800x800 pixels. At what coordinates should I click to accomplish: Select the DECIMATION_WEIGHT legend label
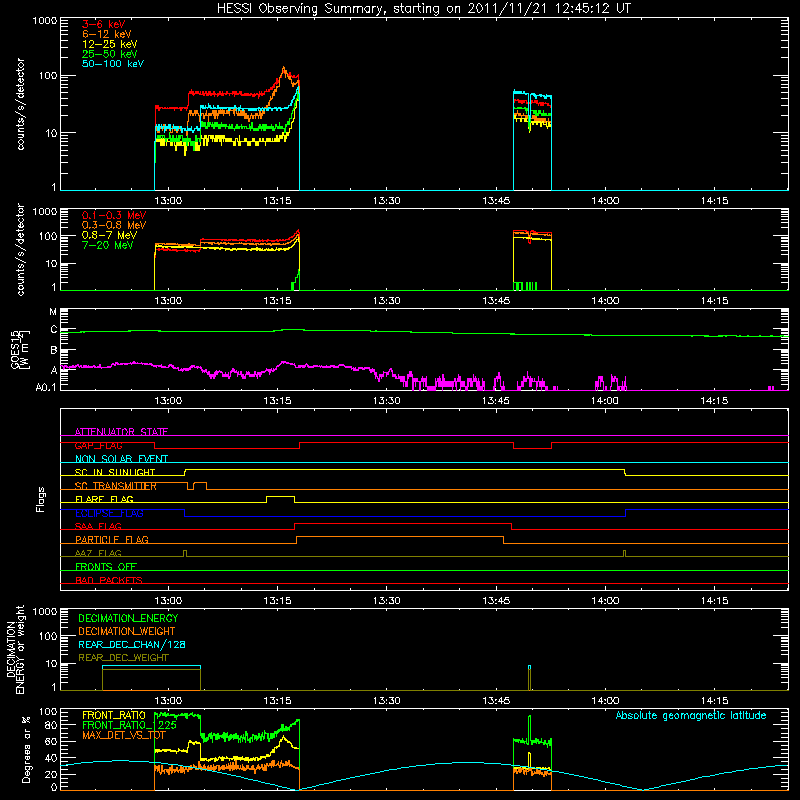point(127,631)
